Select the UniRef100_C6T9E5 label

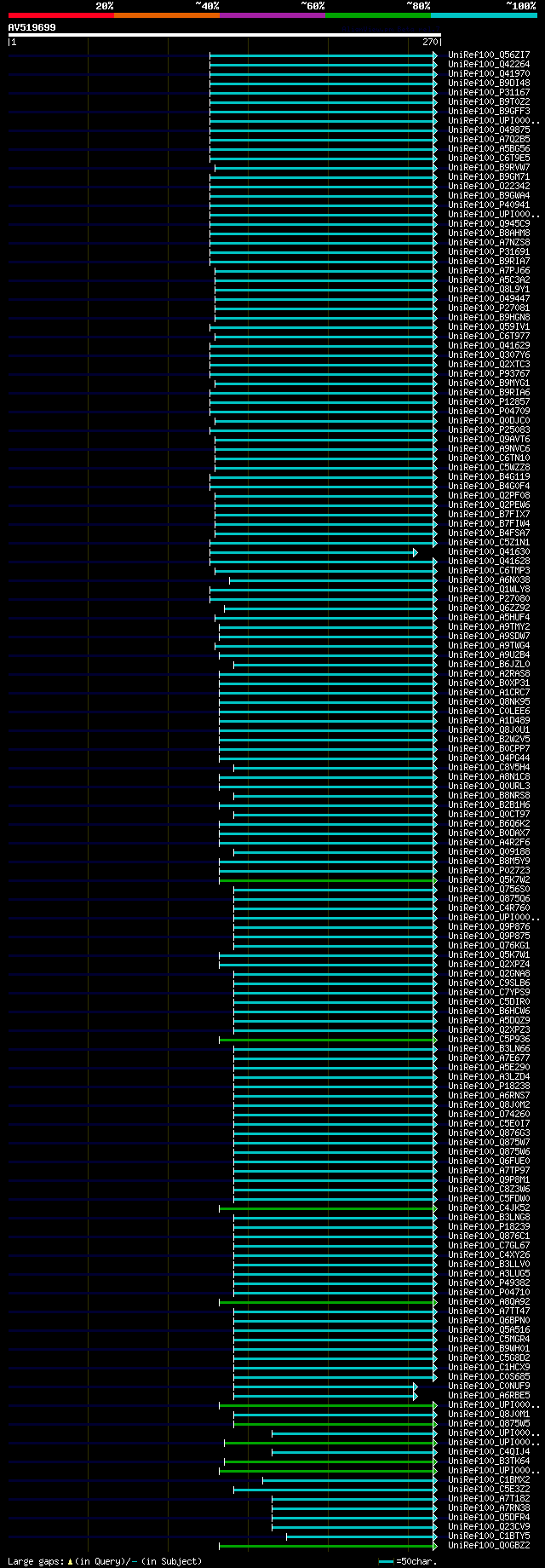coord(489,158)
